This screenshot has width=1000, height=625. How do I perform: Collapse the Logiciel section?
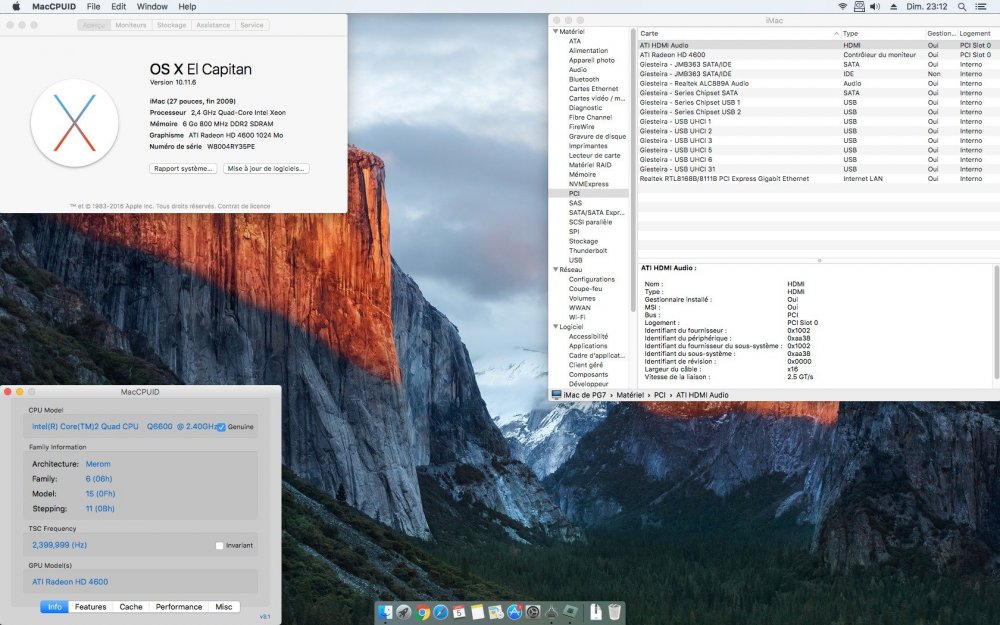coord(555,327)
